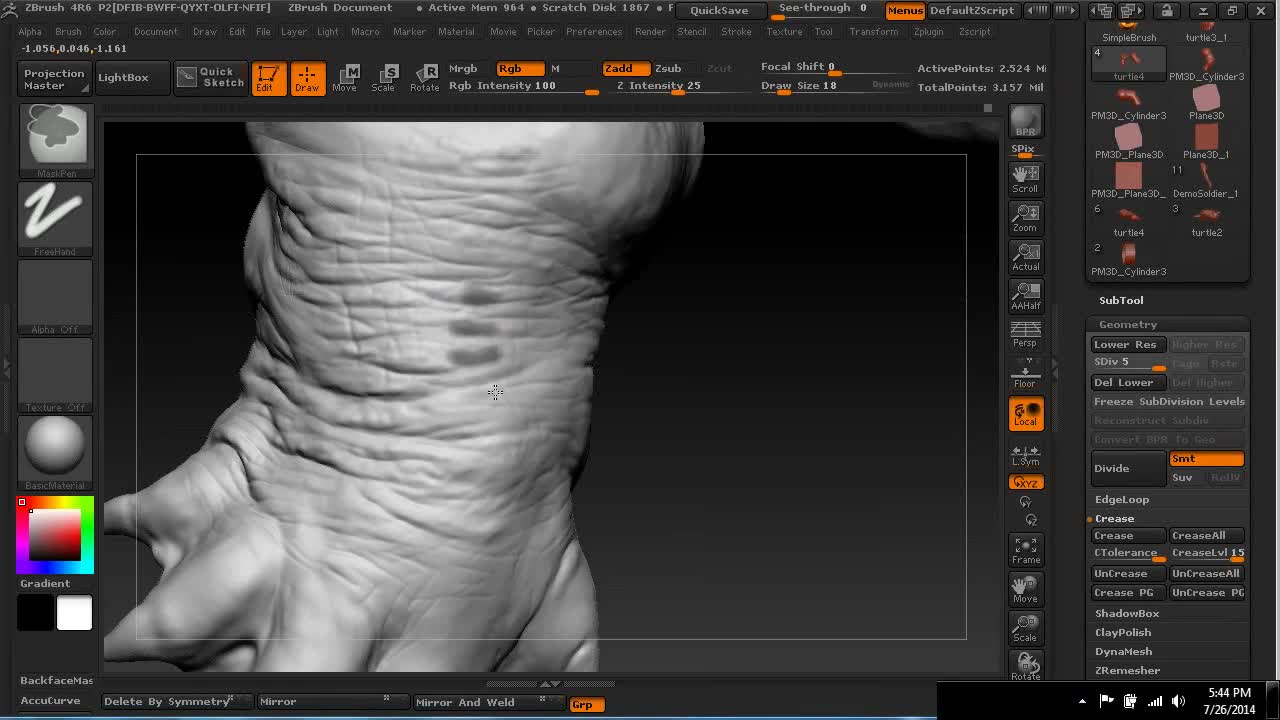Open the Alpha Off selector
Screen dimensions: 1280x720
click(56, 295)
